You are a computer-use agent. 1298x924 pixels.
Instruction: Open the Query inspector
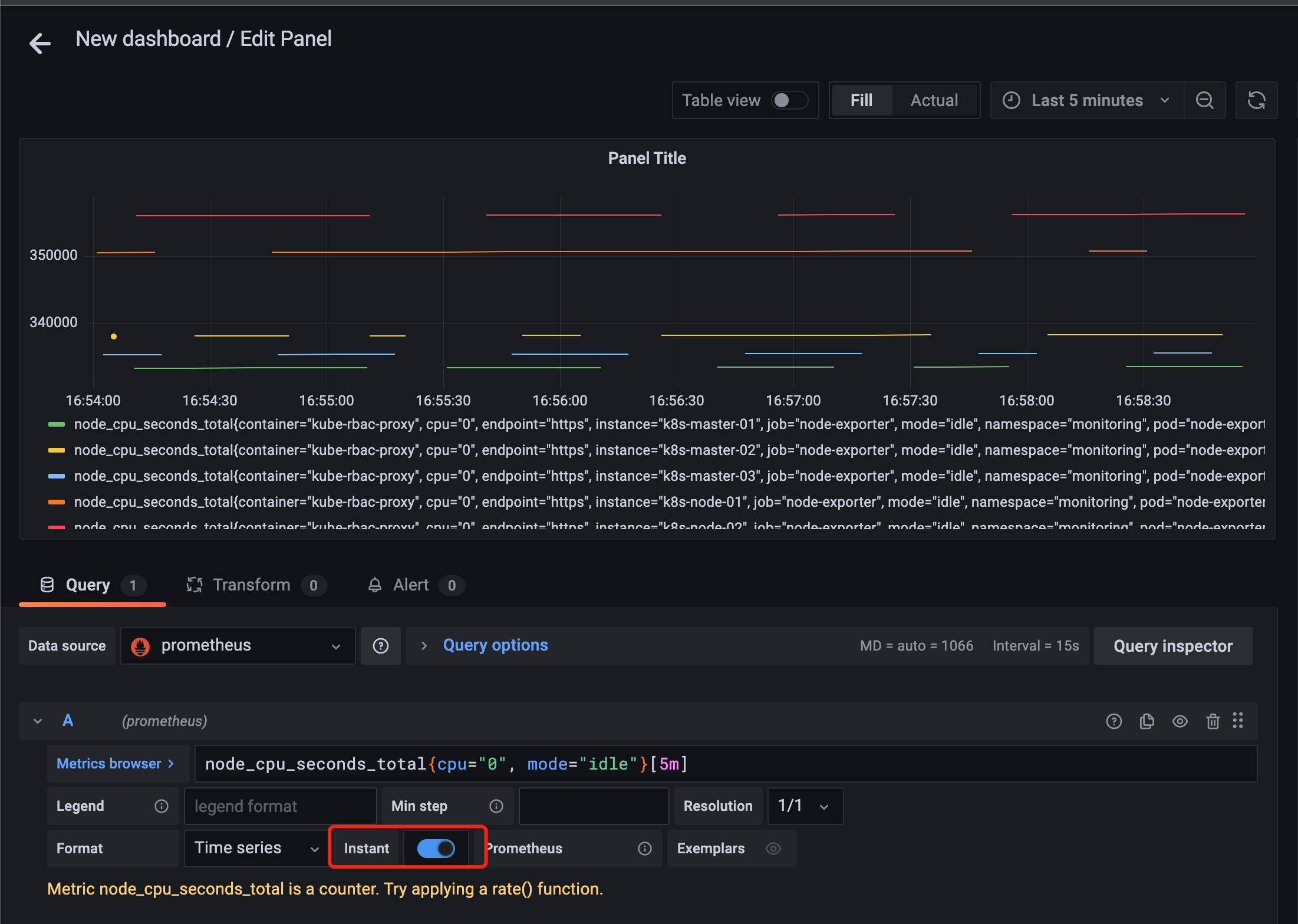(1173, 646)
